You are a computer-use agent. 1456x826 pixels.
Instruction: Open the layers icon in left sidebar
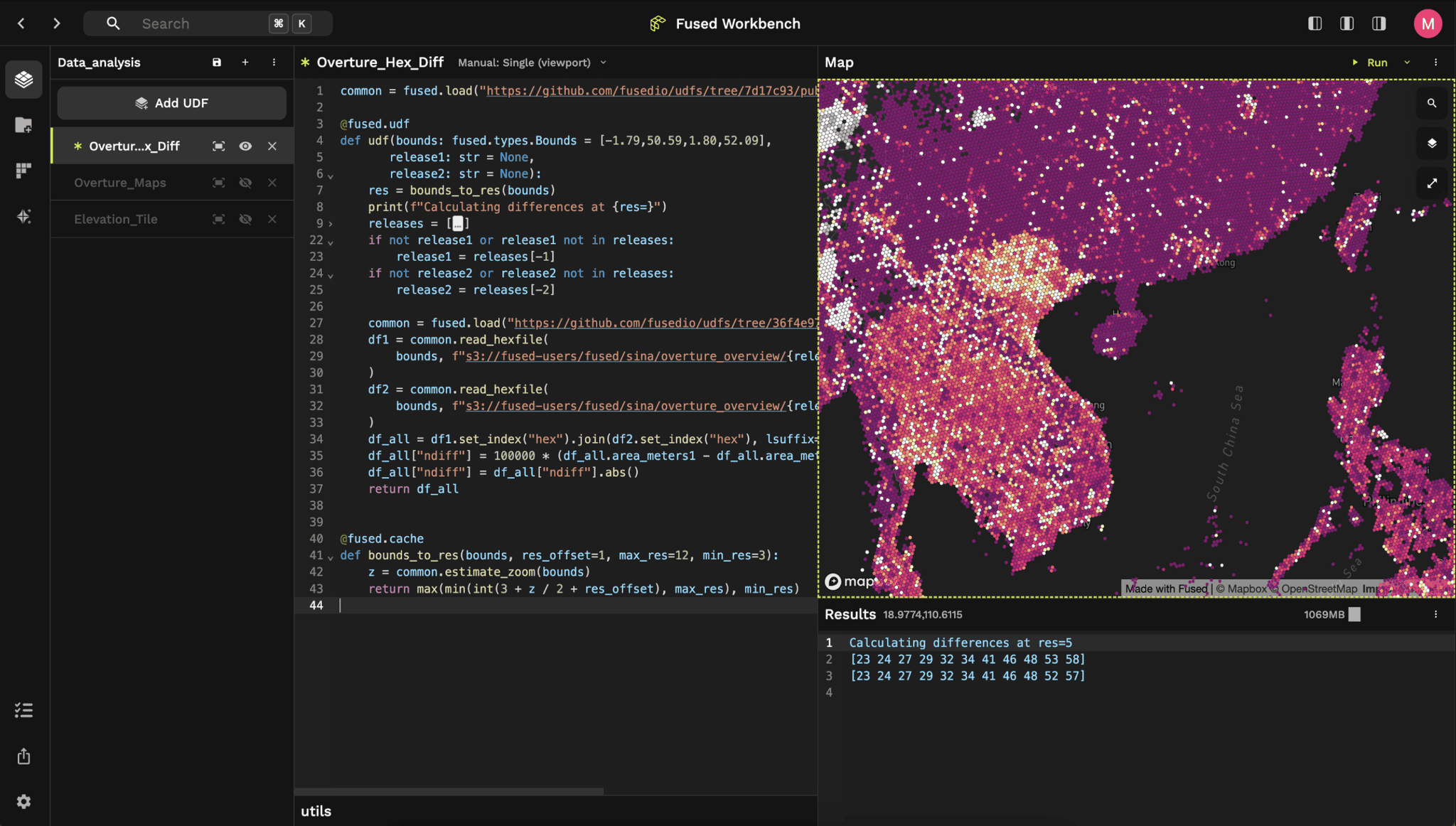pos(23,79)
